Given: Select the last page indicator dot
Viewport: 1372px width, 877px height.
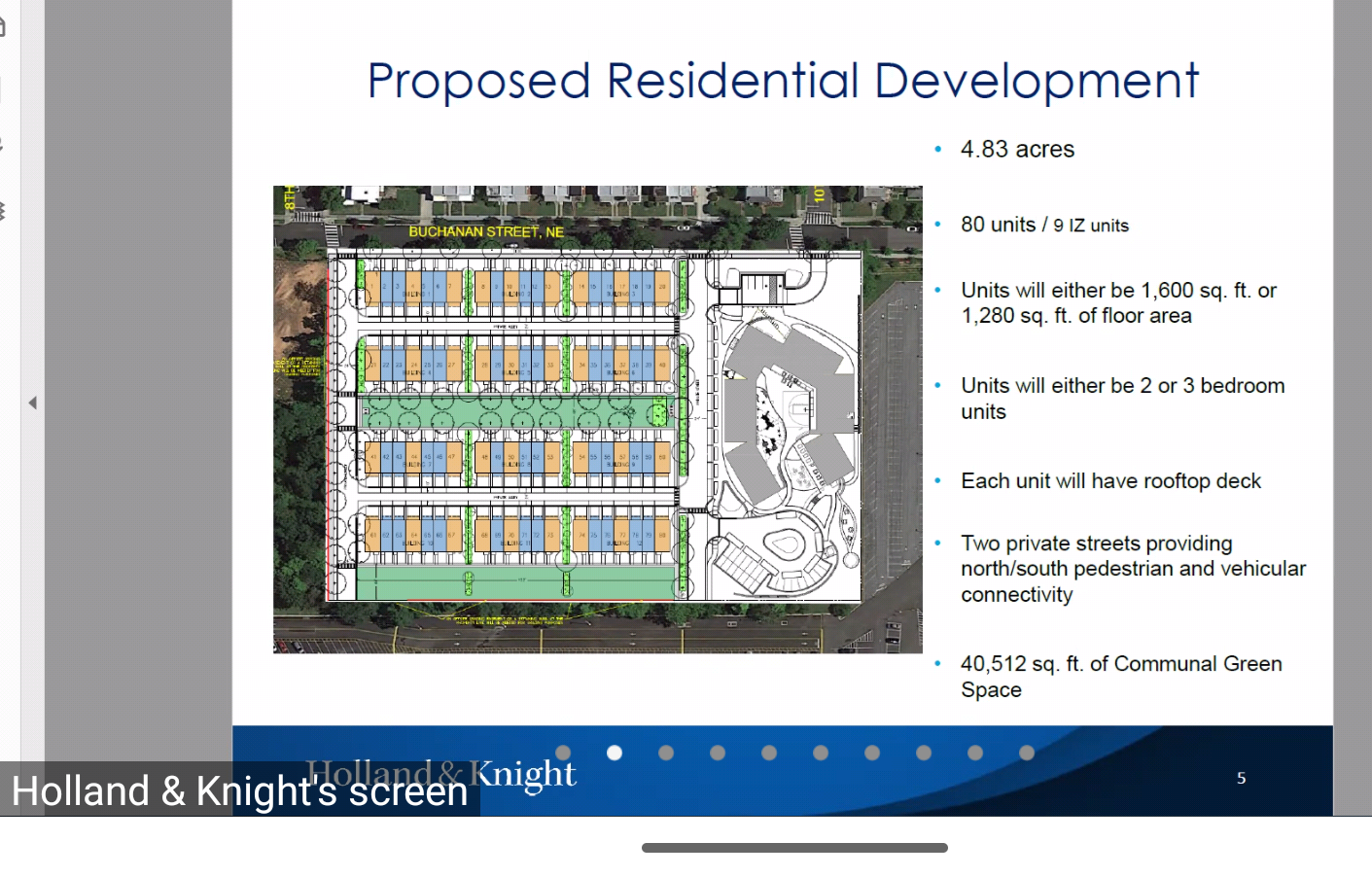Looking at the screenshot, I should coord(1027,753).
